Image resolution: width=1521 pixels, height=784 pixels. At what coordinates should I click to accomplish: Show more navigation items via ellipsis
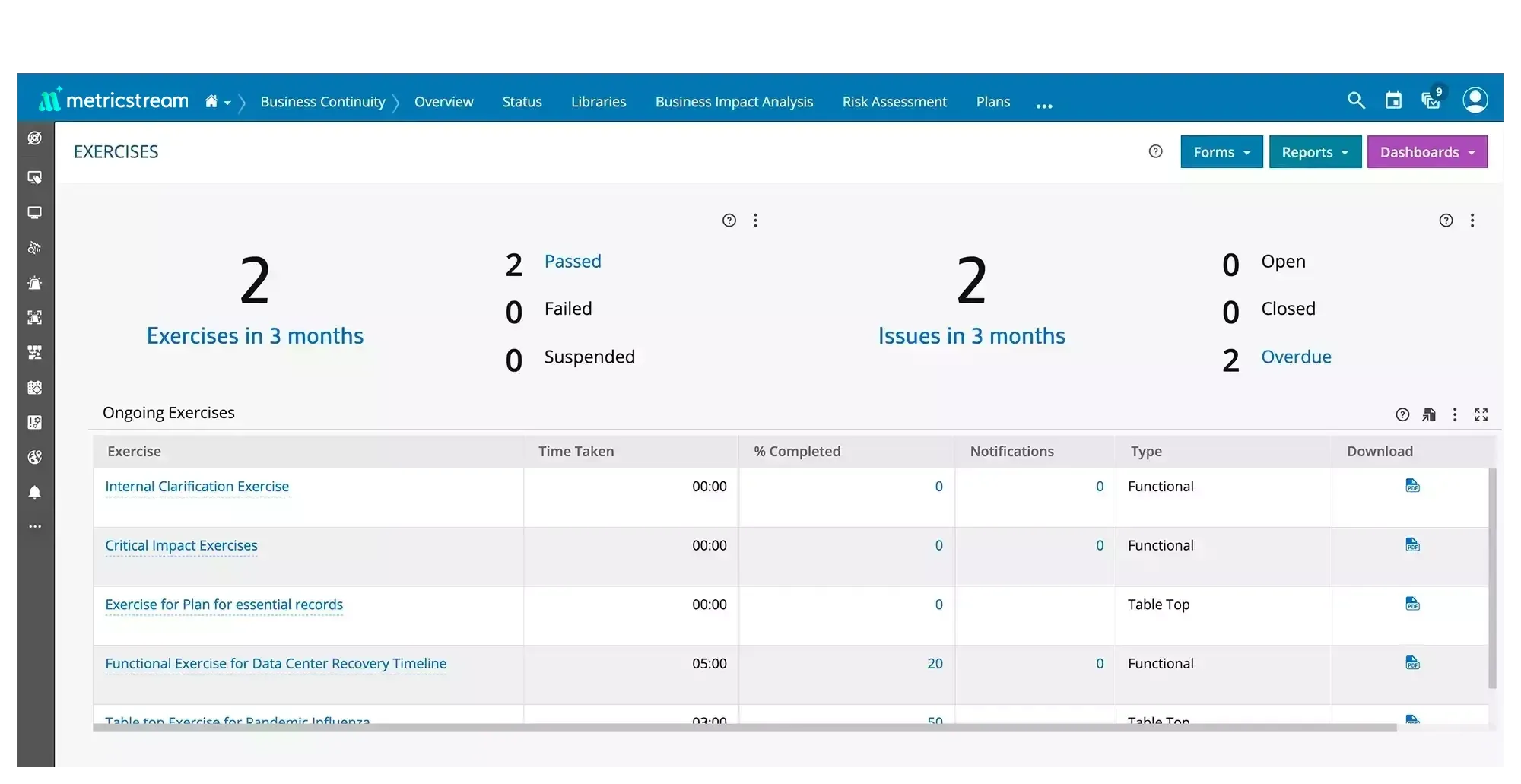pos(1044,106)
